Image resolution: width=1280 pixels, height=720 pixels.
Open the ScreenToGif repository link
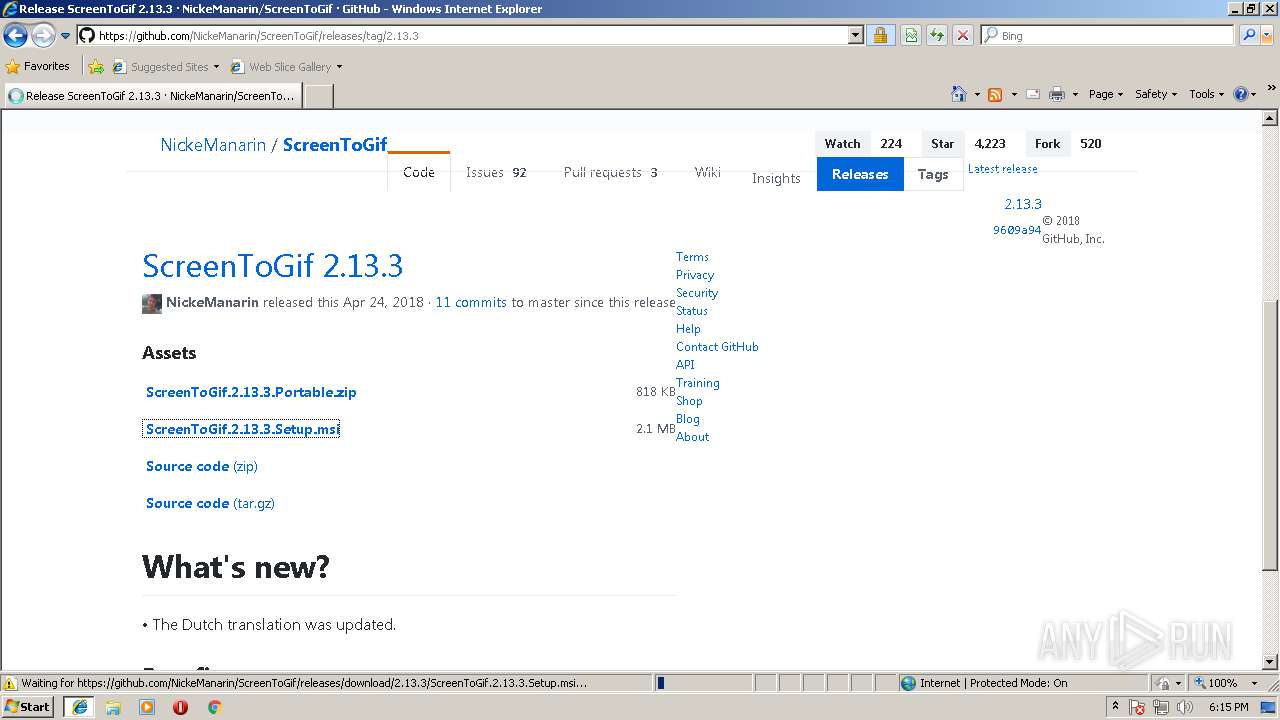[335, 145]
